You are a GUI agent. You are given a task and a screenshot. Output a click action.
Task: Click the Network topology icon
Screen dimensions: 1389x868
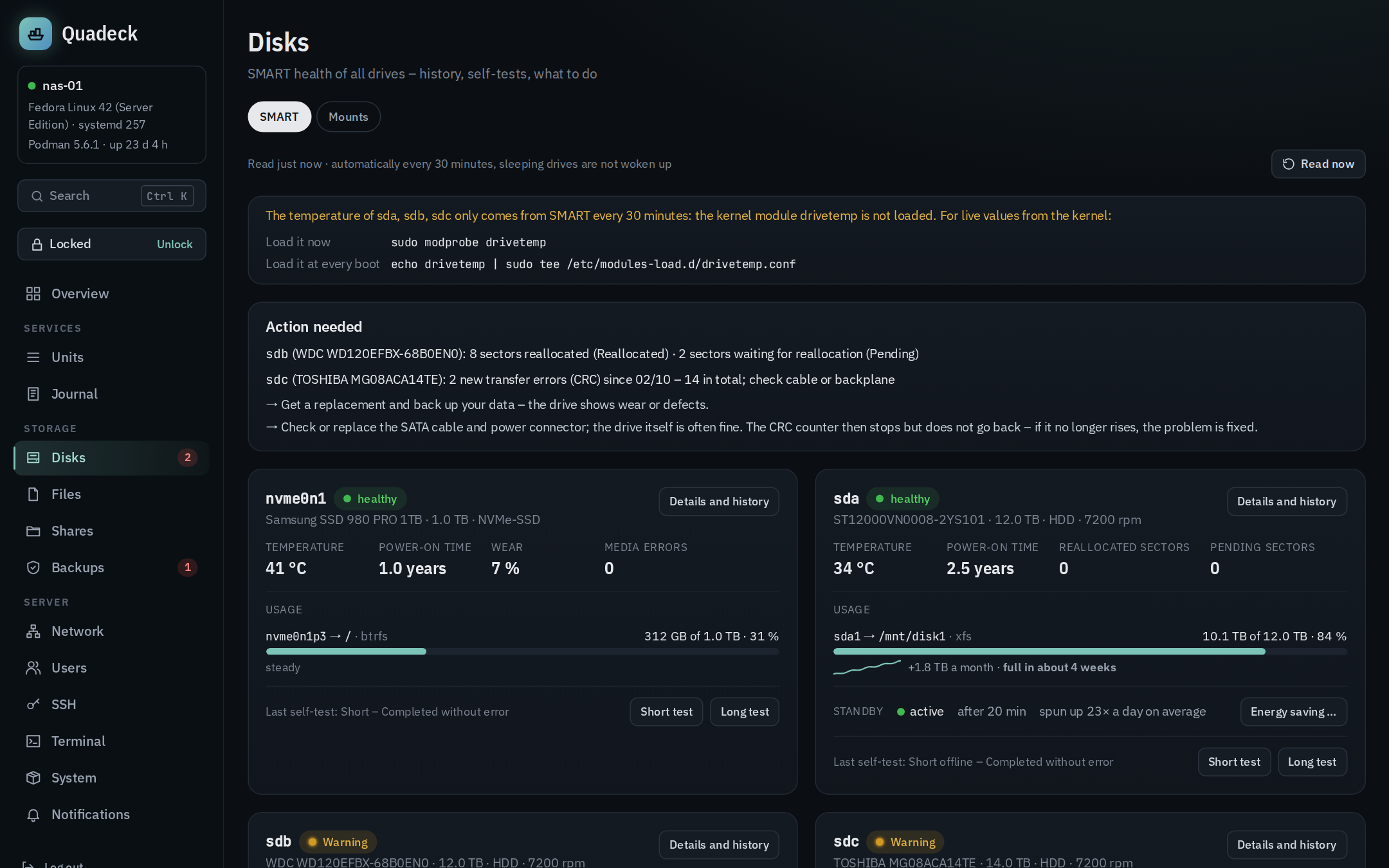[33, 631]
